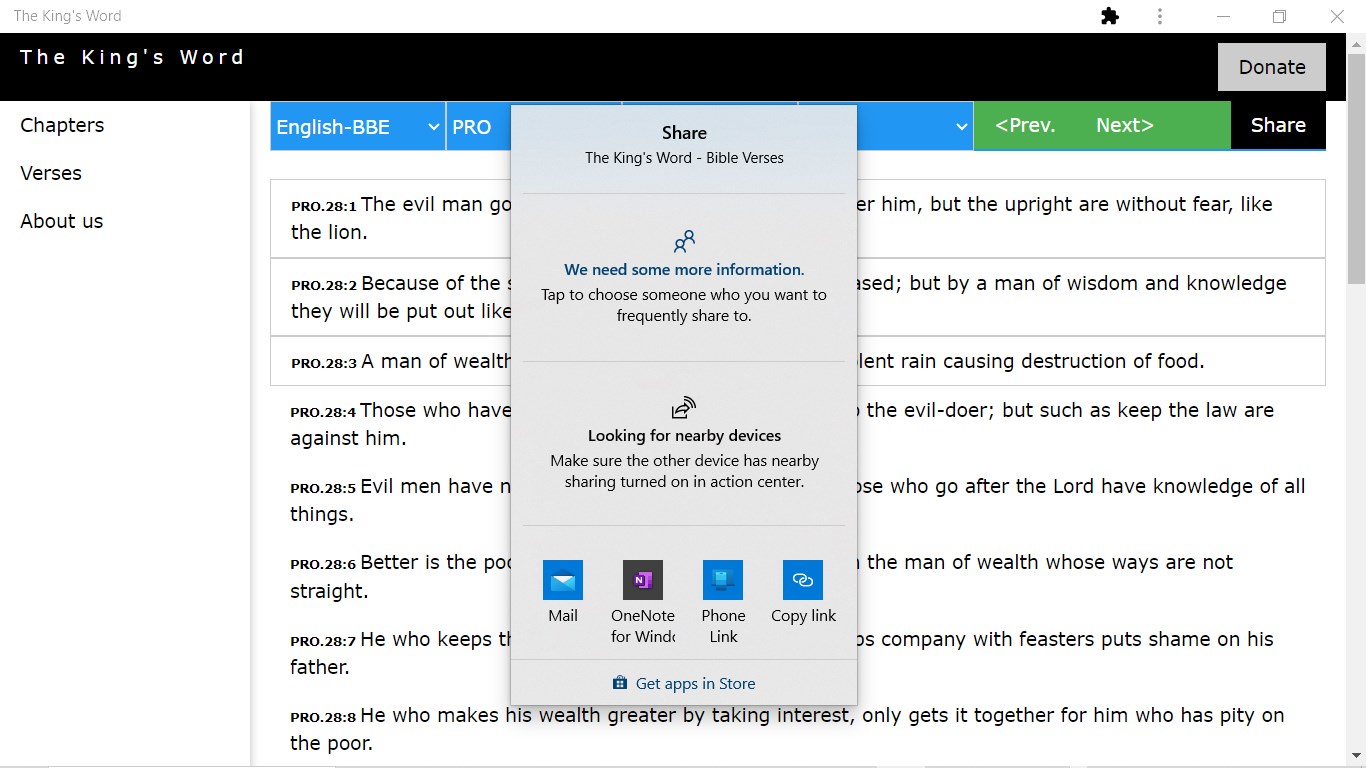
Task: Click the scrollbar up arrow
Action: 1356,42
